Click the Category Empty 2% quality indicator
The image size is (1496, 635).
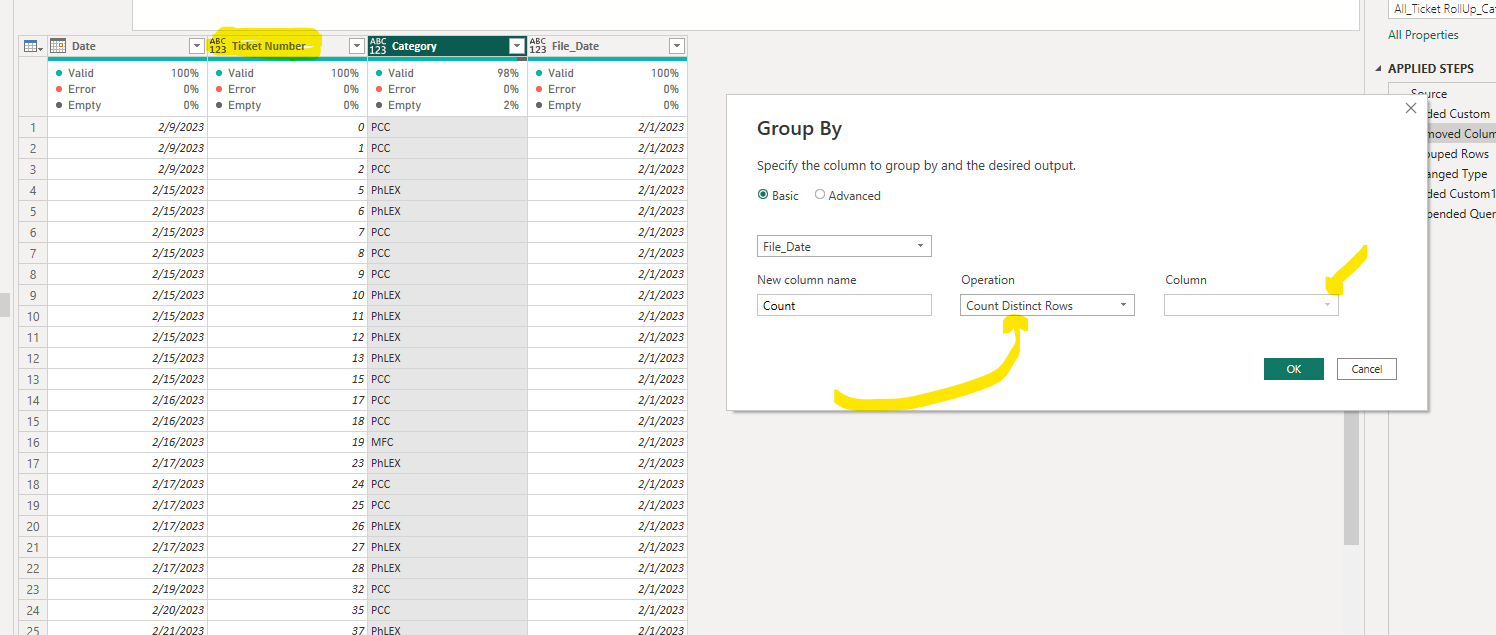click(447, 105)
